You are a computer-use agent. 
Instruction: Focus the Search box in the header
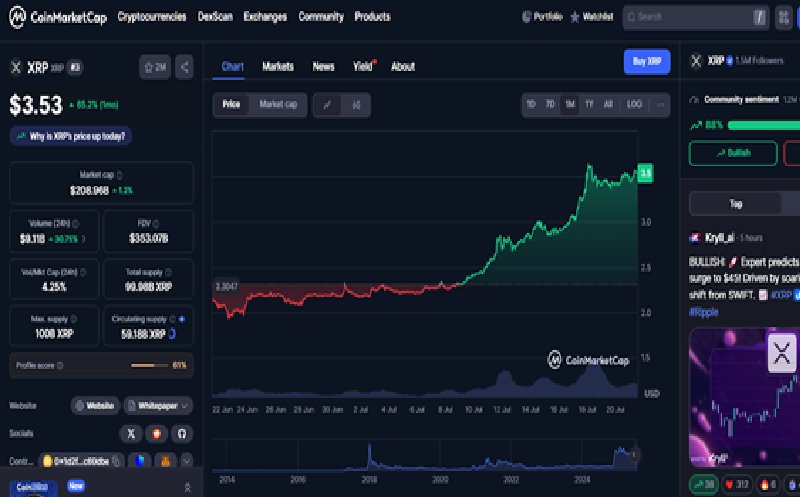(696, 17)
